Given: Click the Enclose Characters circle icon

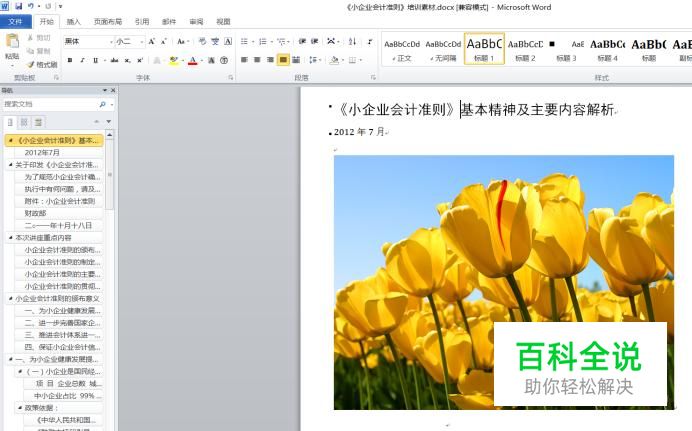Looking at the screenshot, I should click(x=224, y=60).
